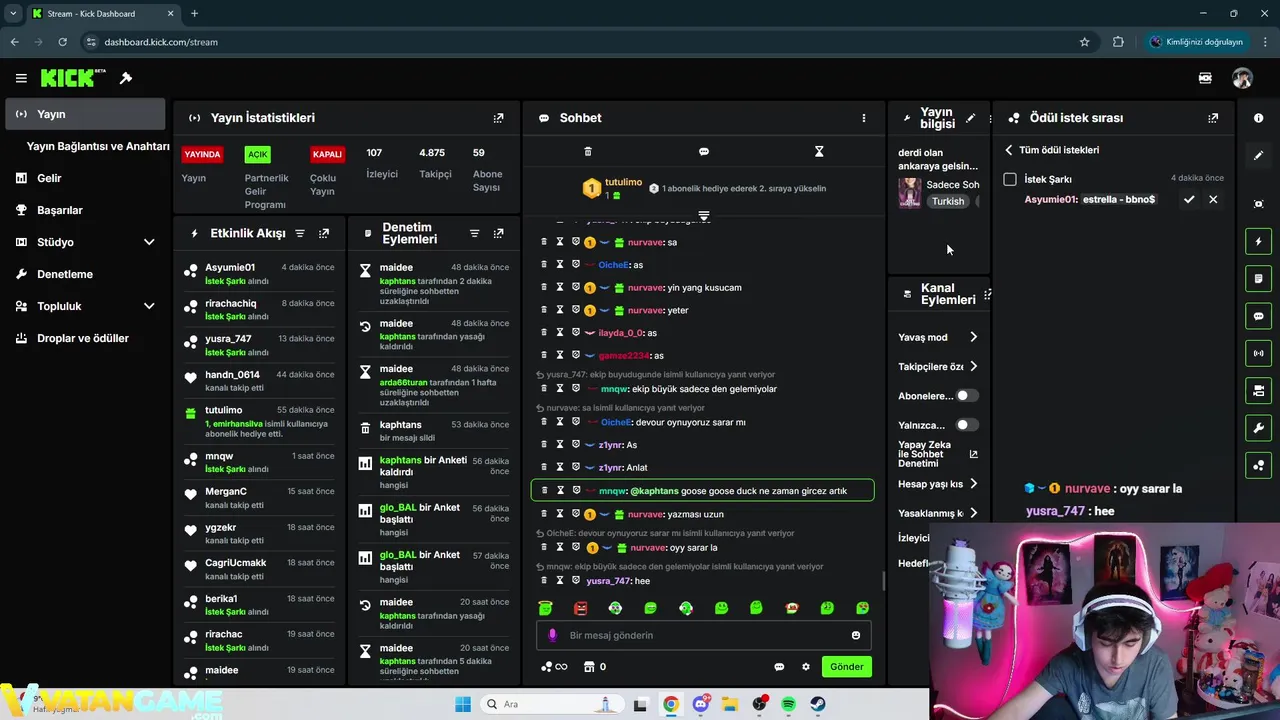The image size is (1280, 720).
Task: Open Yayın in the left sidebar
Action: [x=85, y=114]
